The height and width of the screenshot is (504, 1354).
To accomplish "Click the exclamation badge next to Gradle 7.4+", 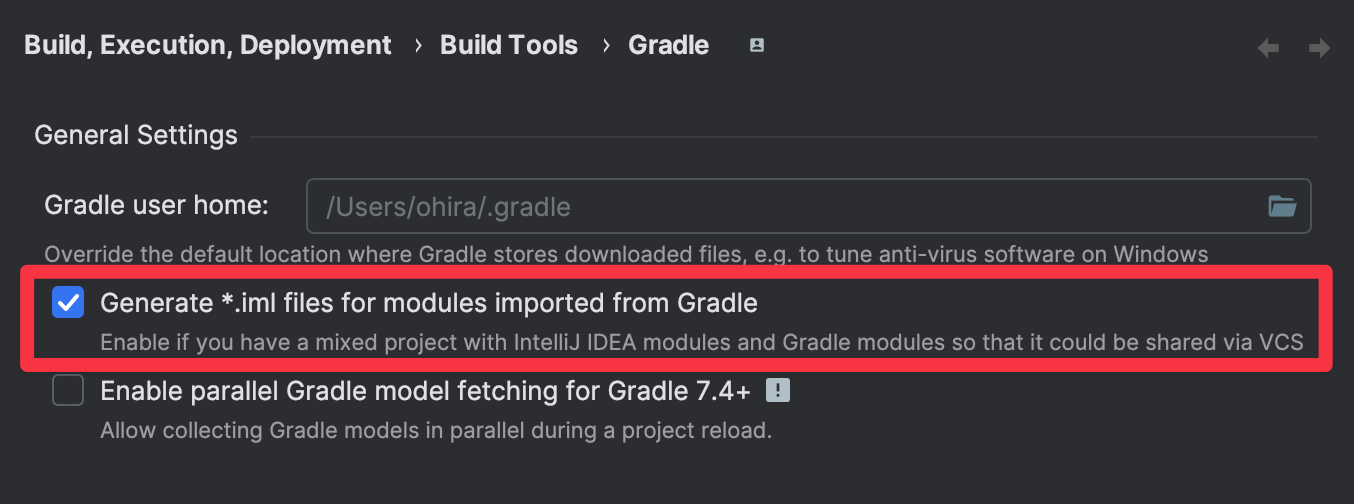I will click(778, 391).
